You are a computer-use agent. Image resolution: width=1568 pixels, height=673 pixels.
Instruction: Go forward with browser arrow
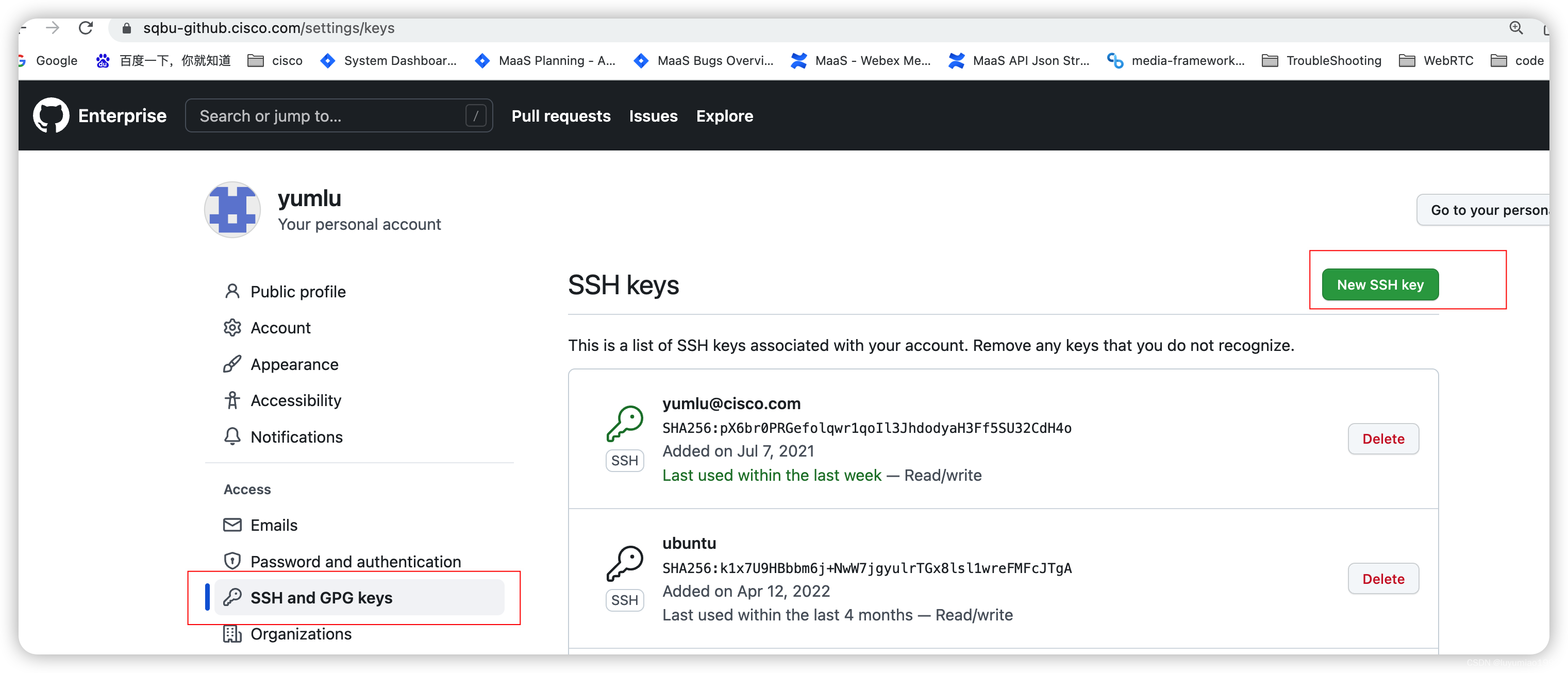(53, 28)
